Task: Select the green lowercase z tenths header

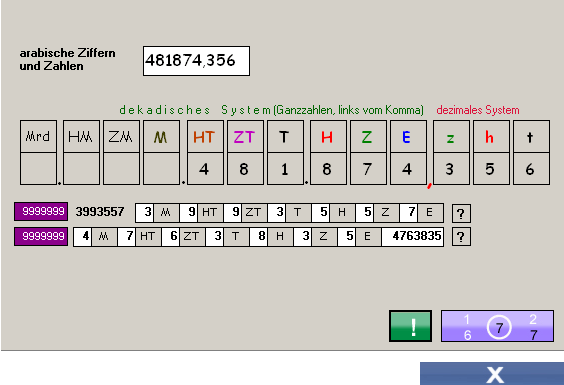Action: coord(451,136)
